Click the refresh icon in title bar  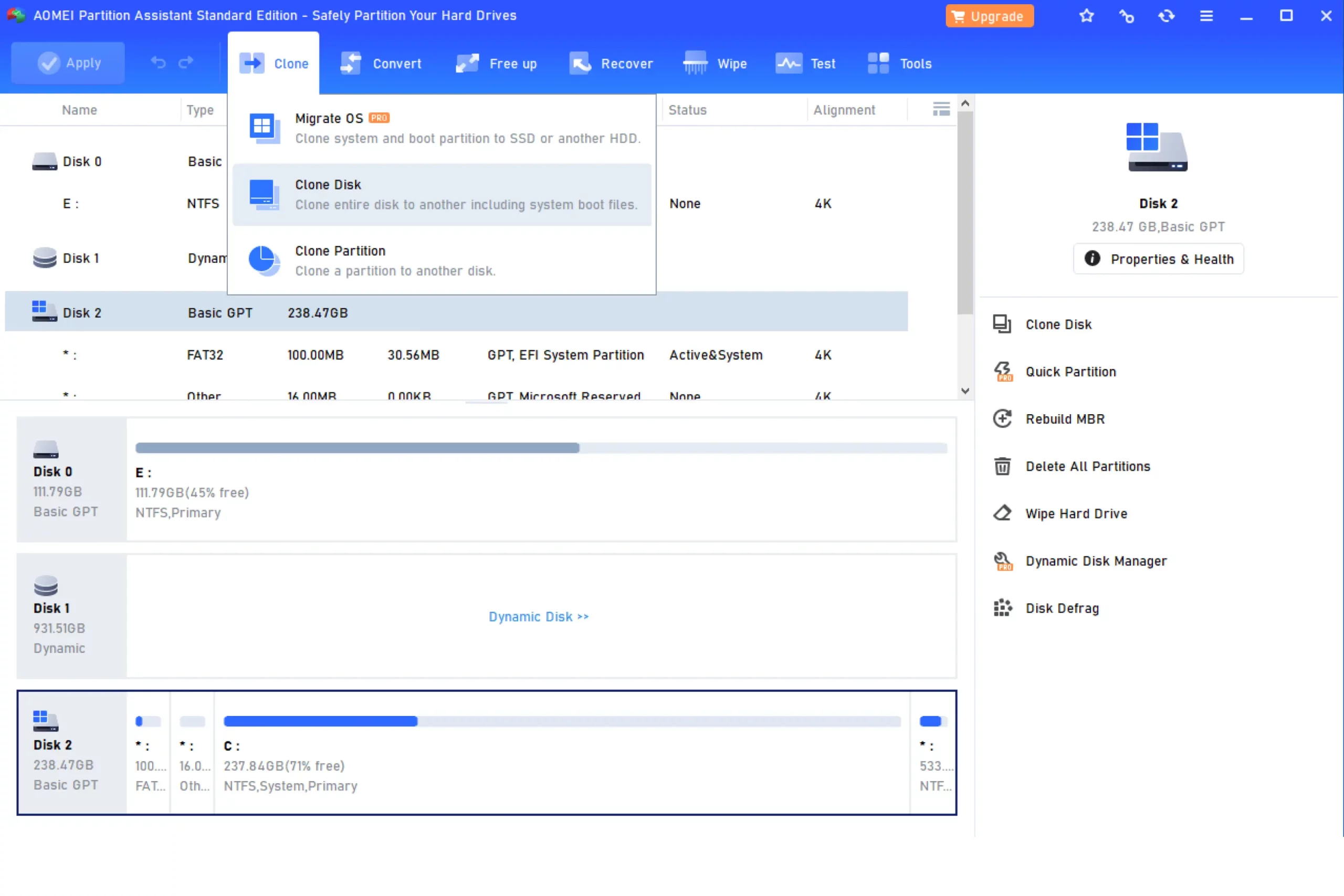1166,16
